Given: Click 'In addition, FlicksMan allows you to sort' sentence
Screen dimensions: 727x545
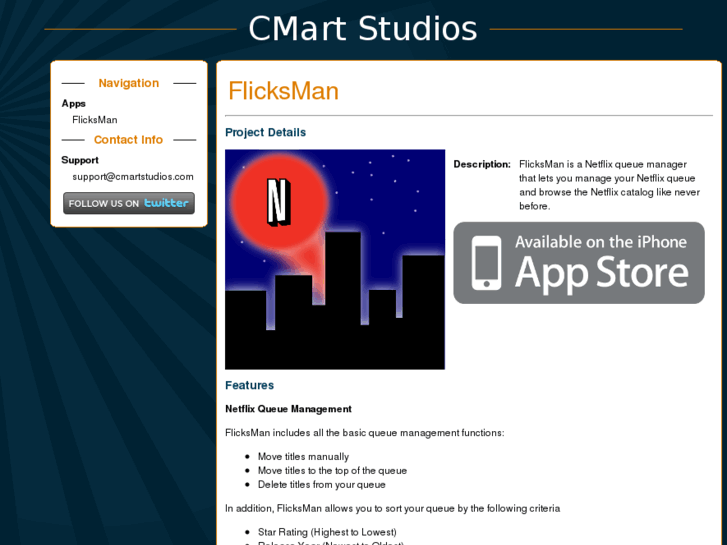Looking at the screenshot, I should pos(392,508).
